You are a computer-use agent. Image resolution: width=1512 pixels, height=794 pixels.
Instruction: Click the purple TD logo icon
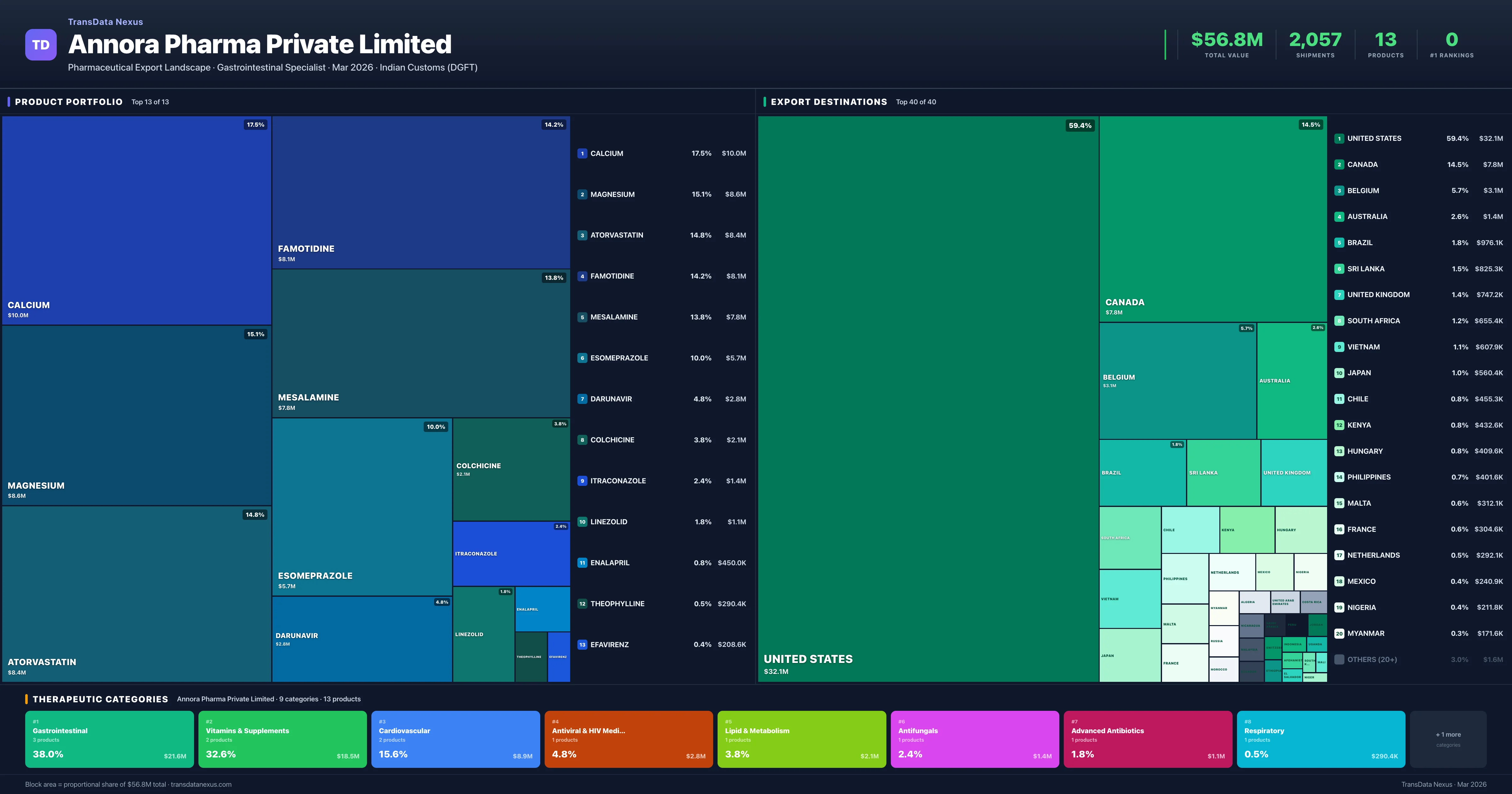tap(41, 45)
